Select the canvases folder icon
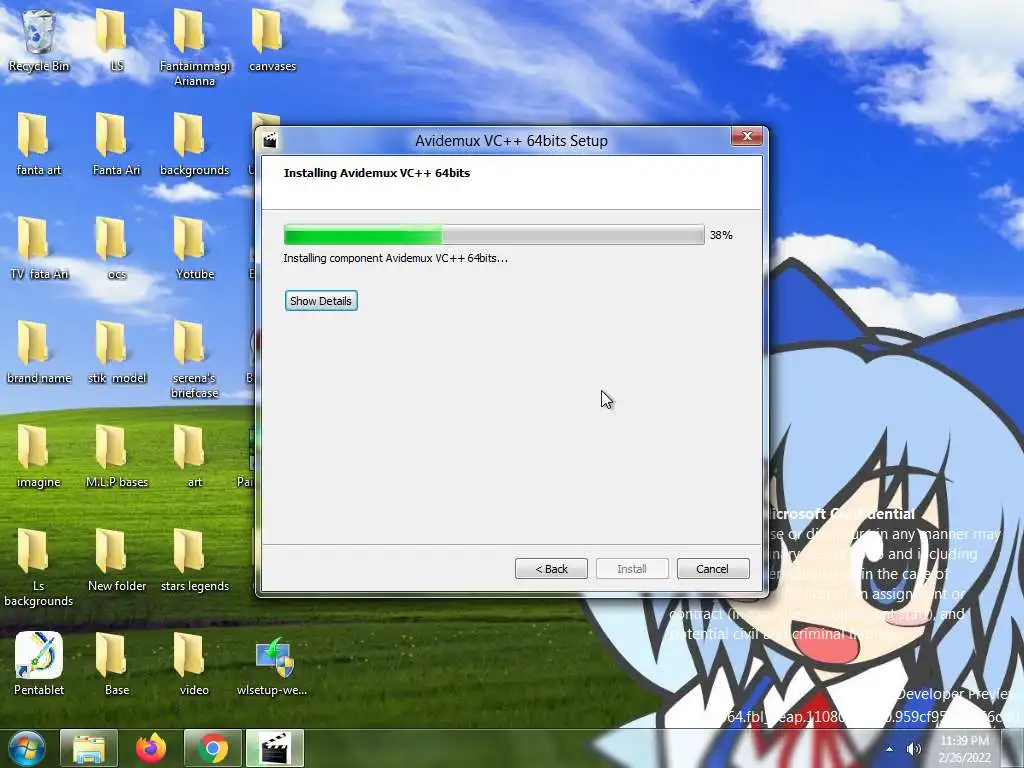This screenshot has width=1024, height=768. [x=272, y=40]
